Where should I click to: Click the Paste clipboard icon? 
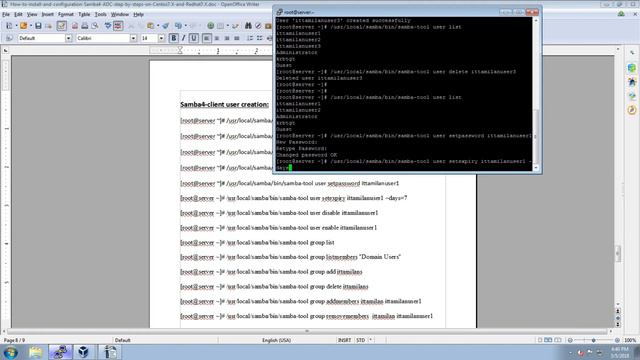click(151, 26)
